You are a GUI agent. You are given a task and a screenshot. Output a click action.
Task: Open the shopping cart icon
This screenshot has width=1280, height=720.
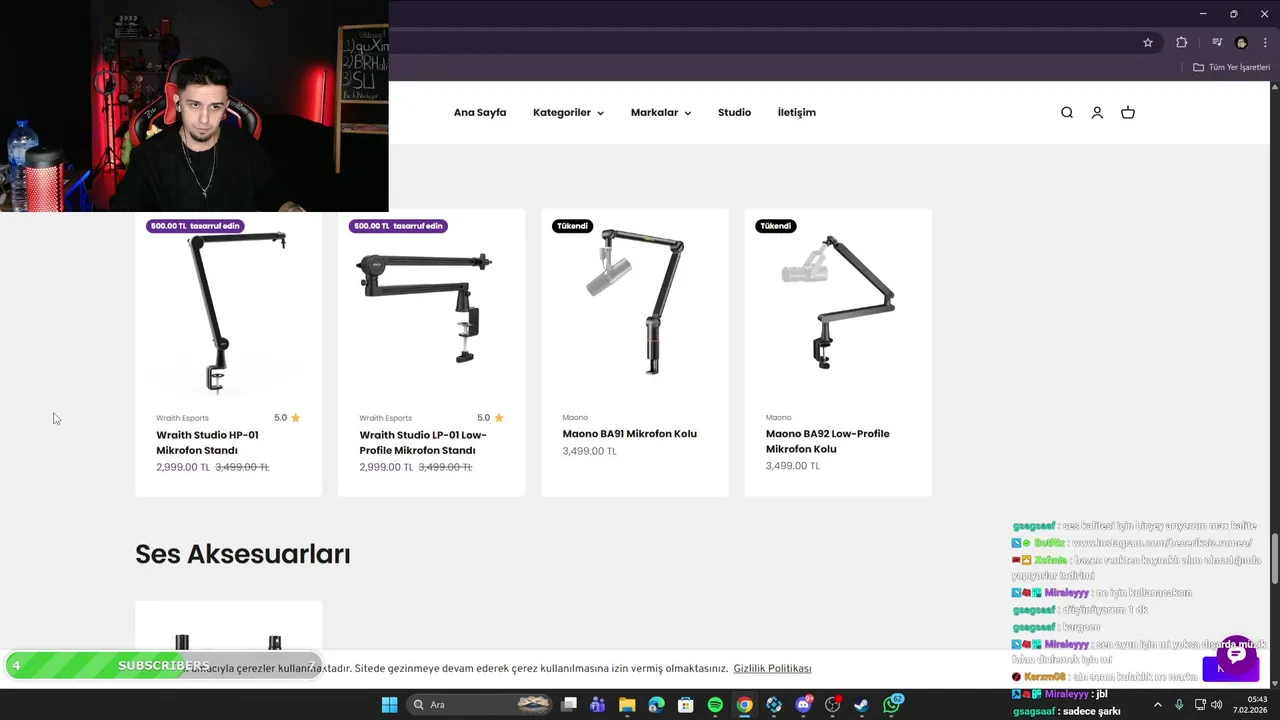click(x=1128, y=113)
